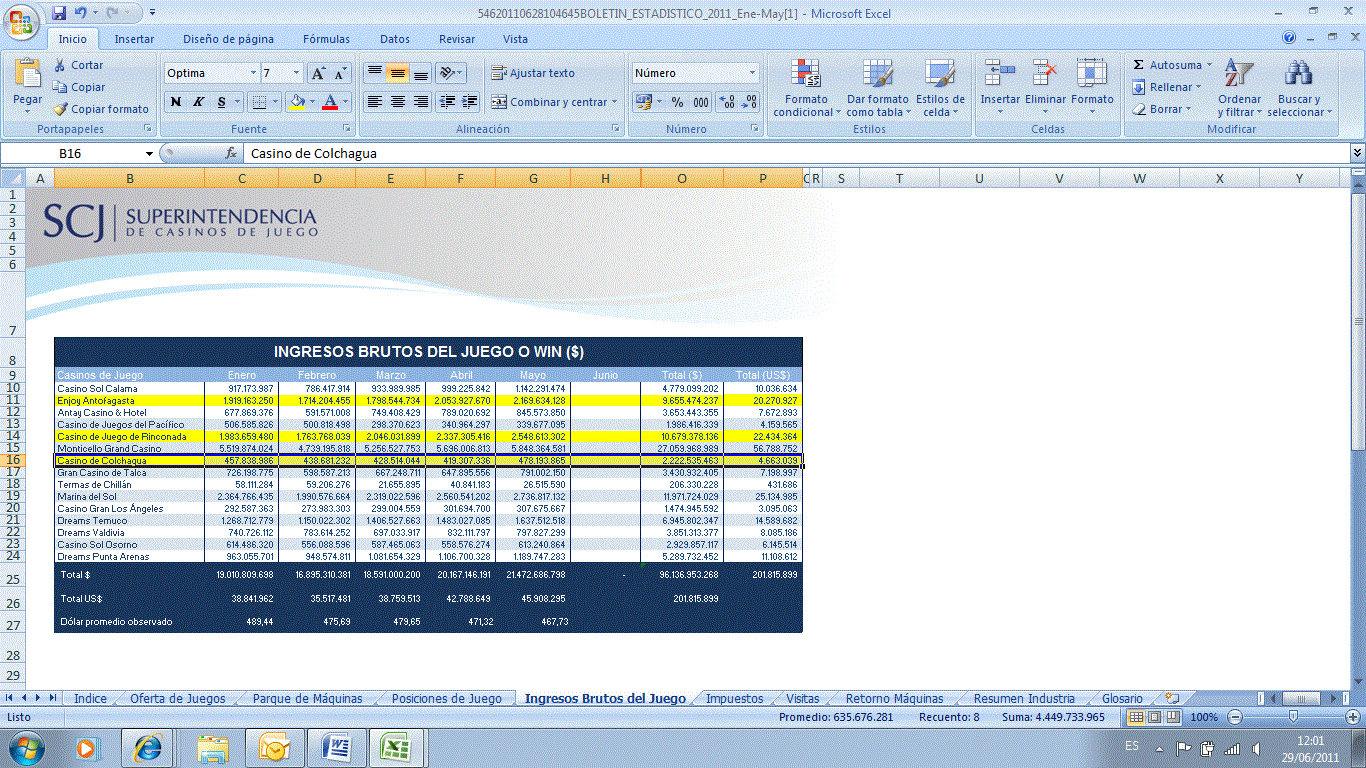Switch to the Fórmulas ribbon tab

[x=327, y=39]
